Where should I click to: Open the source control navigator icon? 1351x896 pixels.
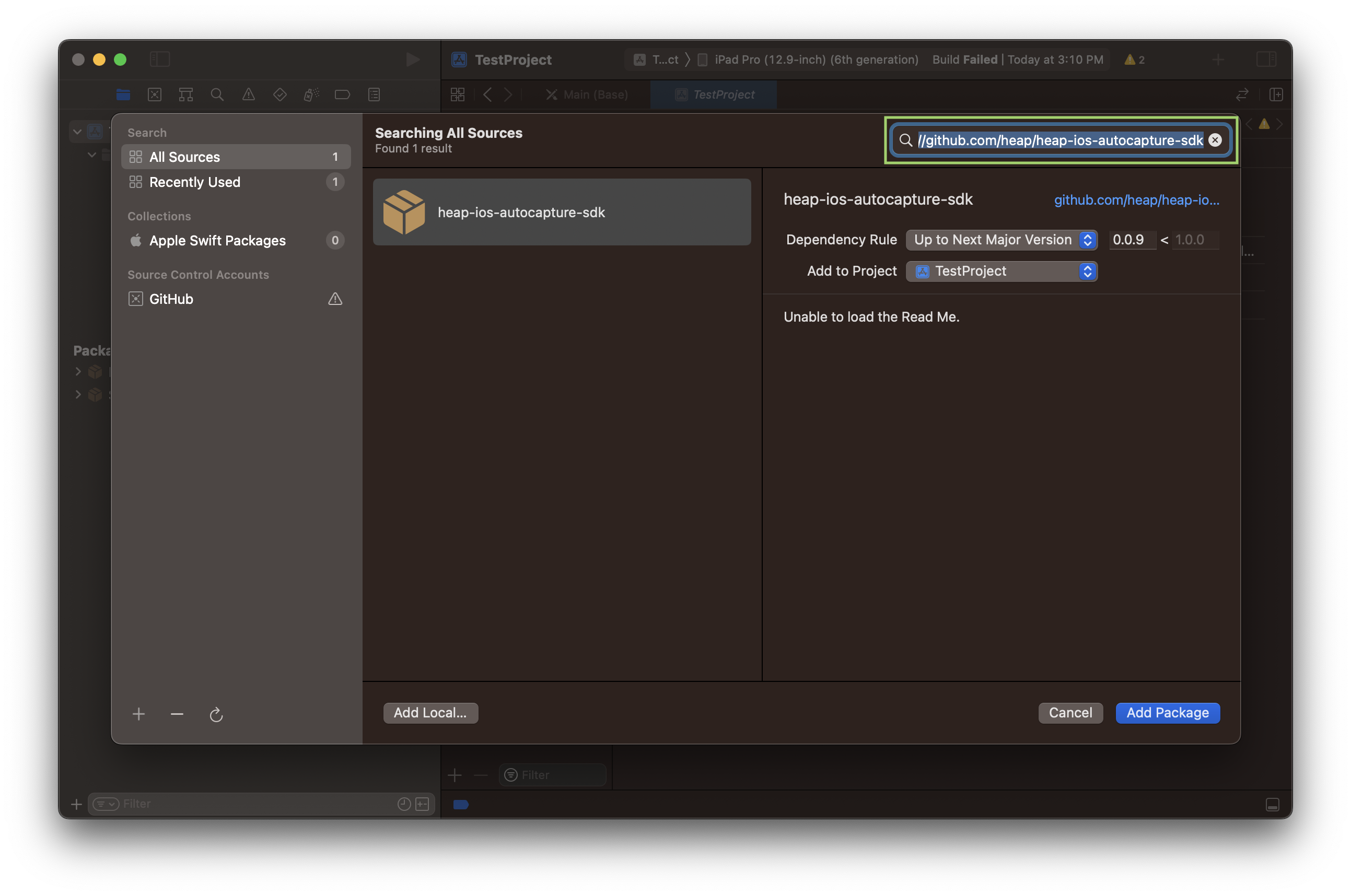(154, 95)
